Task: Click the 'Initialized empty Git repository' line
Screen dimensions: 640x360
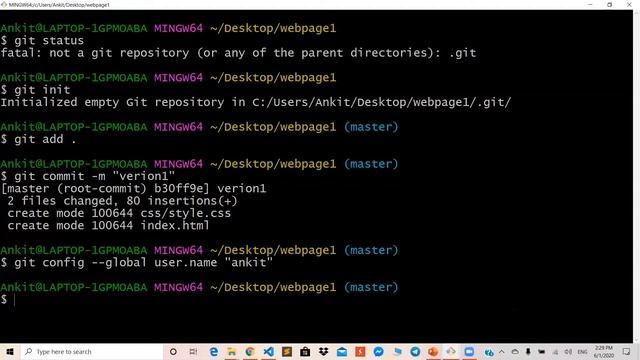Action: point(256,102)
